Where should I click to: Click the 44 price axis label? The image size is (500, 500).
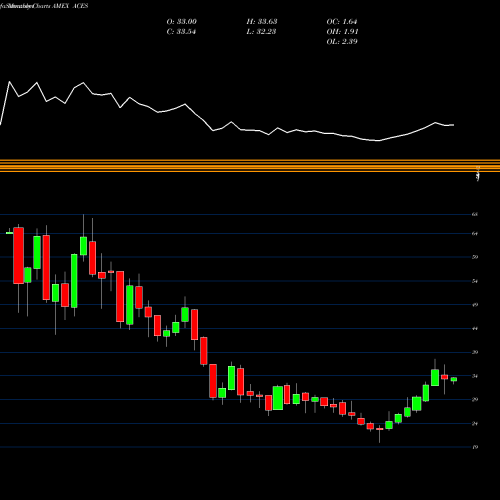pyautogui.click(x=475, y=329)
